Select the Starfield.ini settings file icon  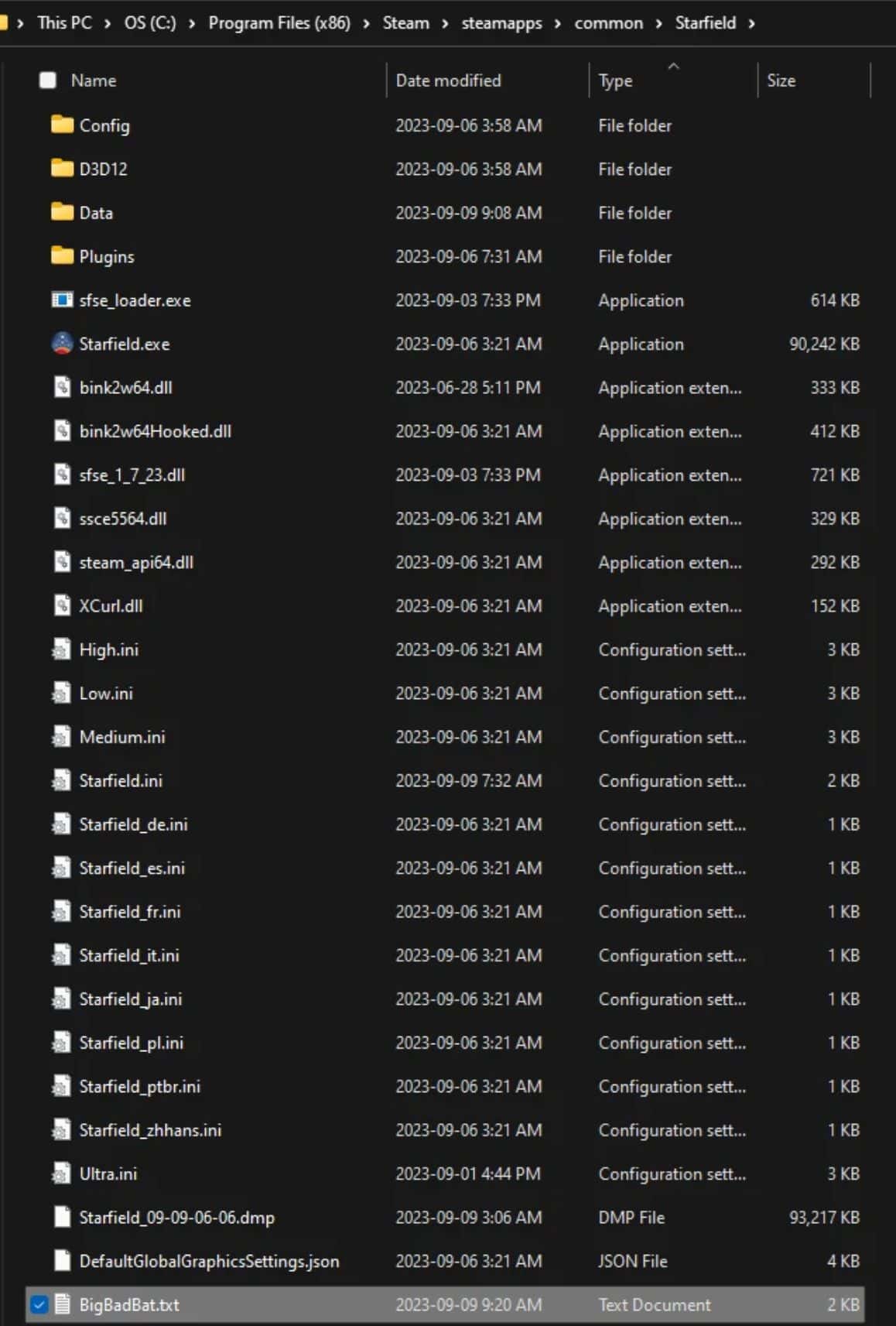(62, 780)
